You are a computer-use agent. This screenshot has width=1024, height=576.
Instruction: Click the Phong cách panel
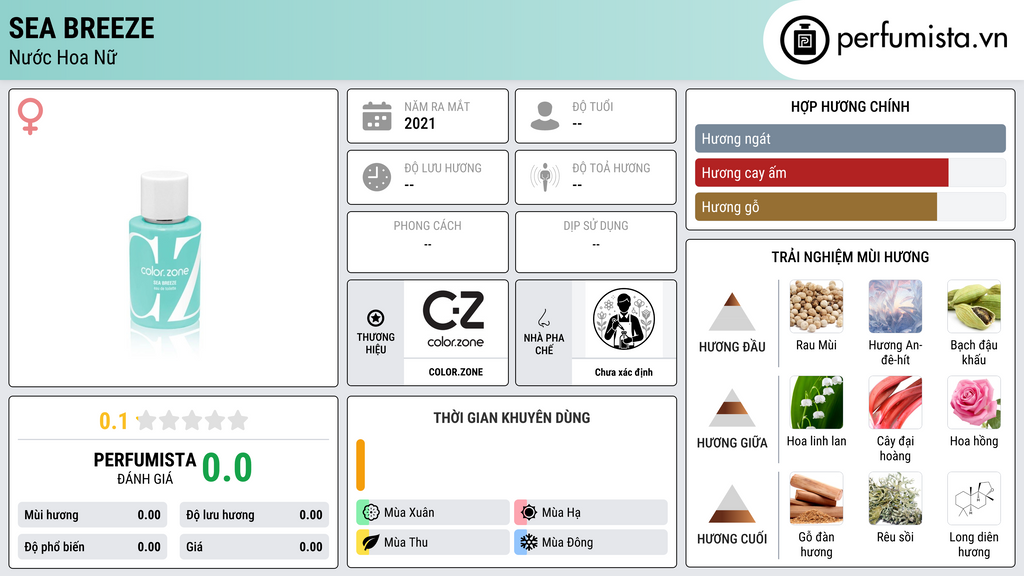428,242
